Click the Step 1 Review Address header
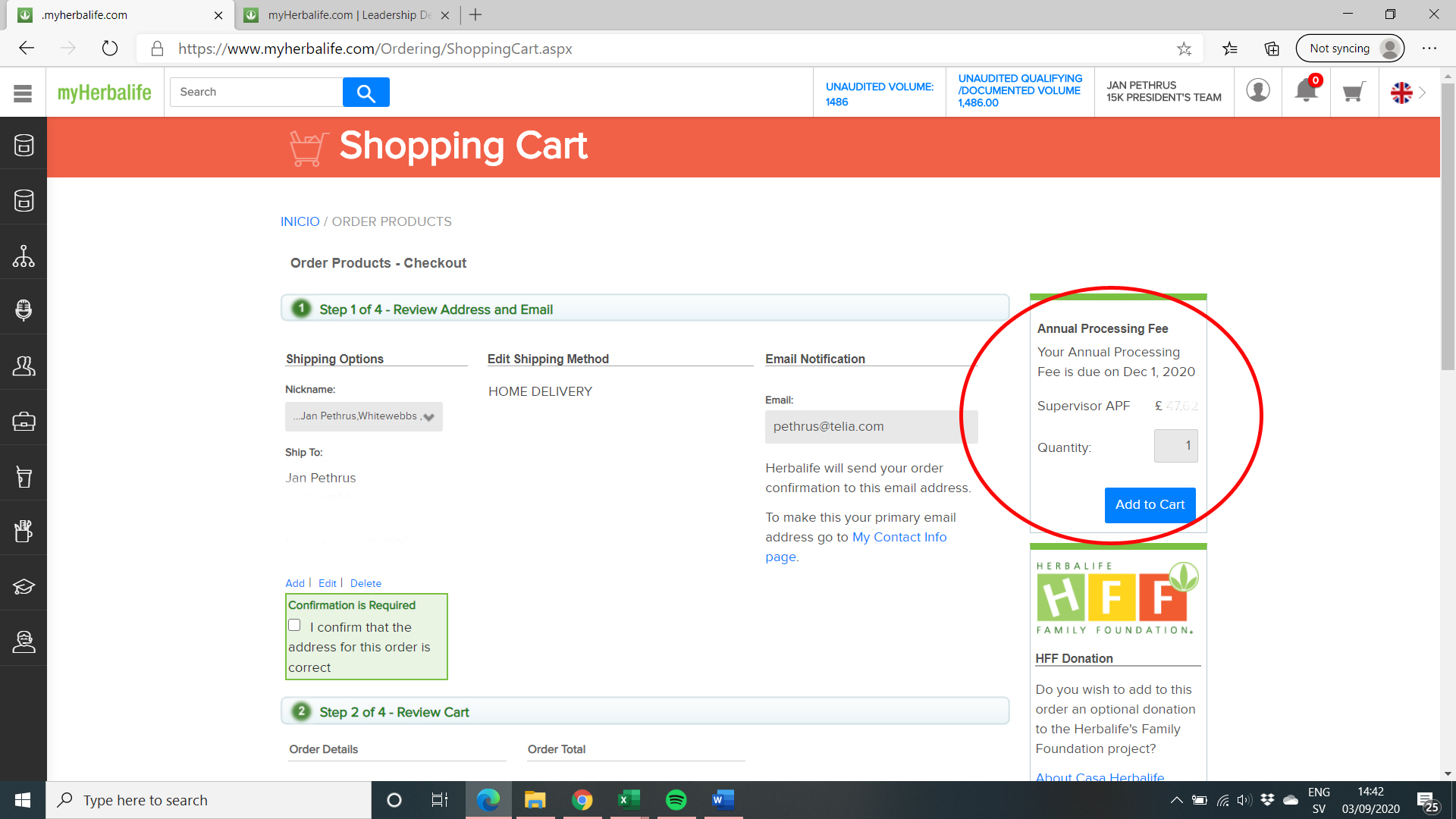This screenshot has height=819, width=1456. point(645,309)
